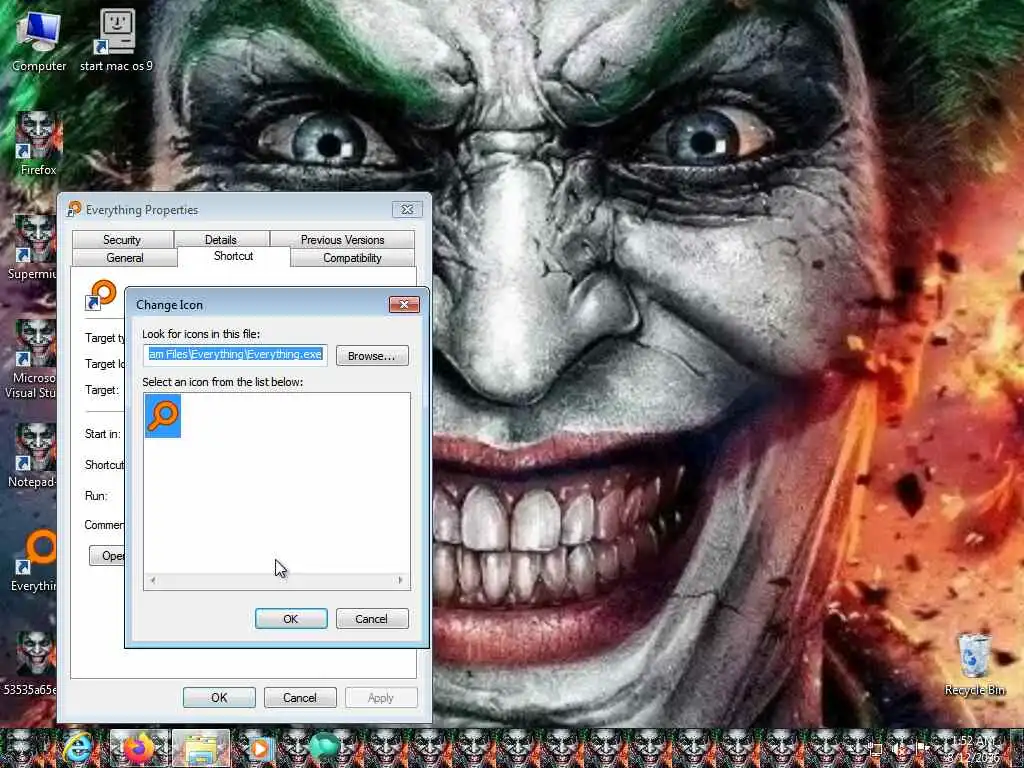Switch to the Details tab
This screenshot has height=768, width=1024.
point(221,240)
